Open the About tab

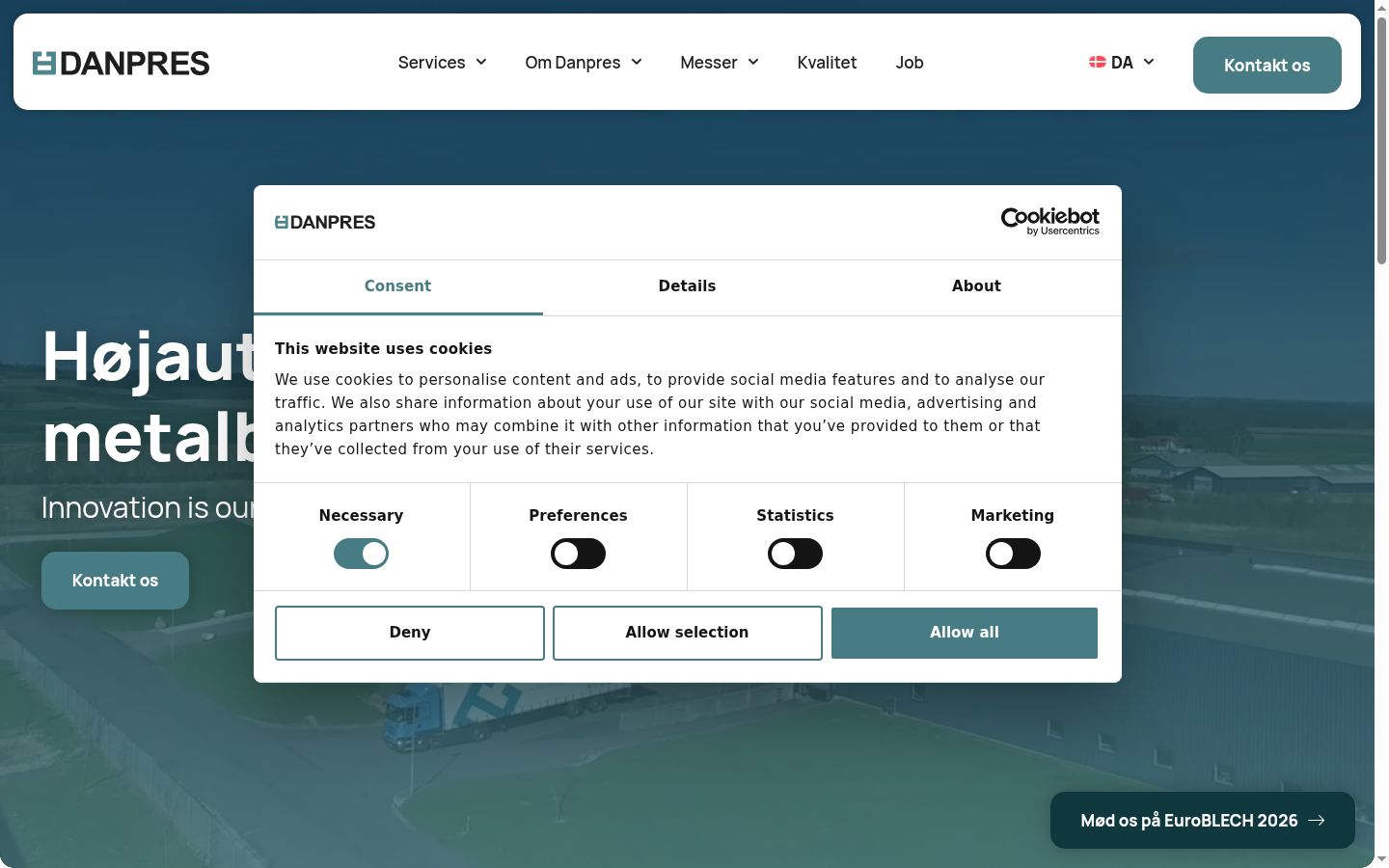click(x=976, y=286)
